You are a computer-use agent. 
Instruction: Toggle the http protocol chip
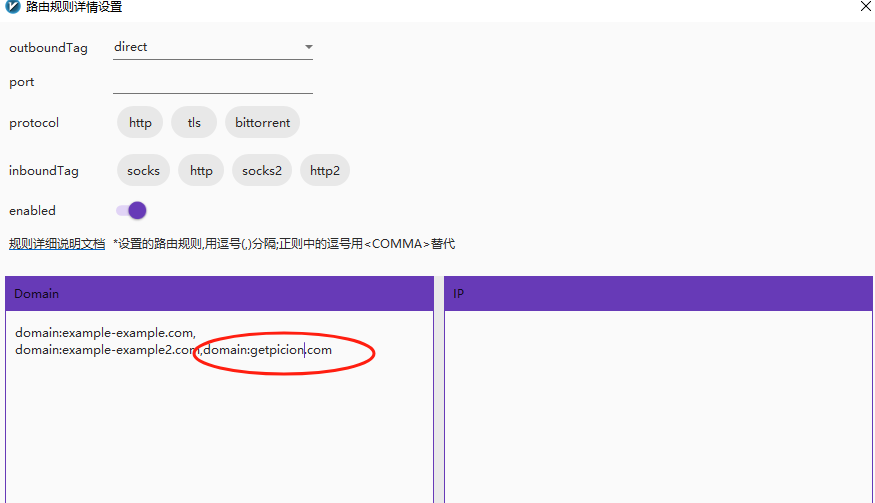tap(140, 122)
